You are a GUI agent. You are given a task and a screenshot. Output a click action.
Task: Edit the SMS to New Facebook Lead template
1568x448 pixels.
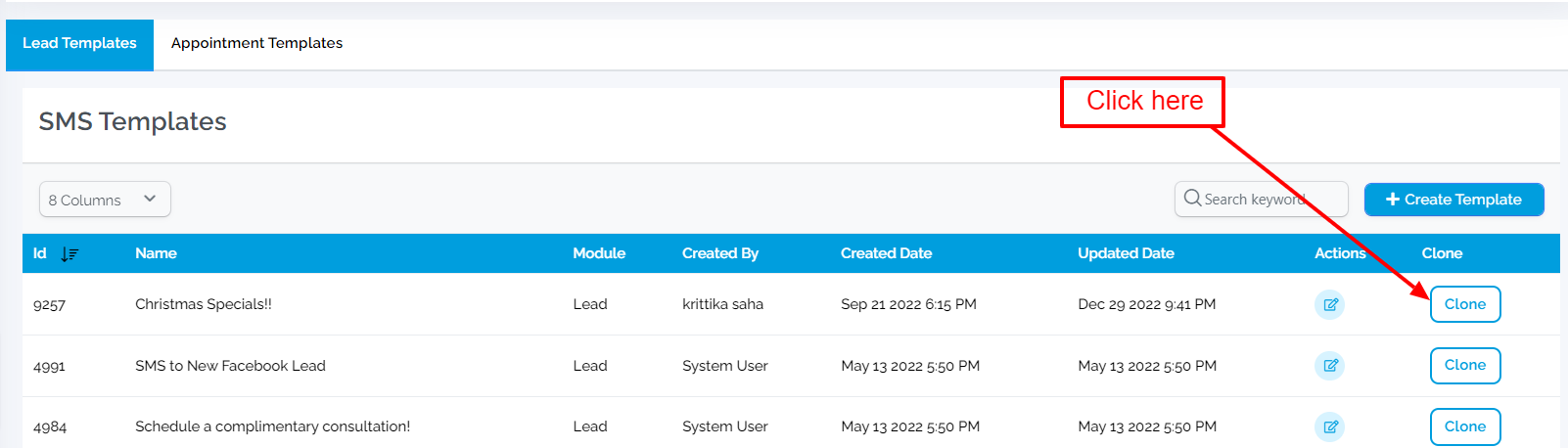point(1329,366)
